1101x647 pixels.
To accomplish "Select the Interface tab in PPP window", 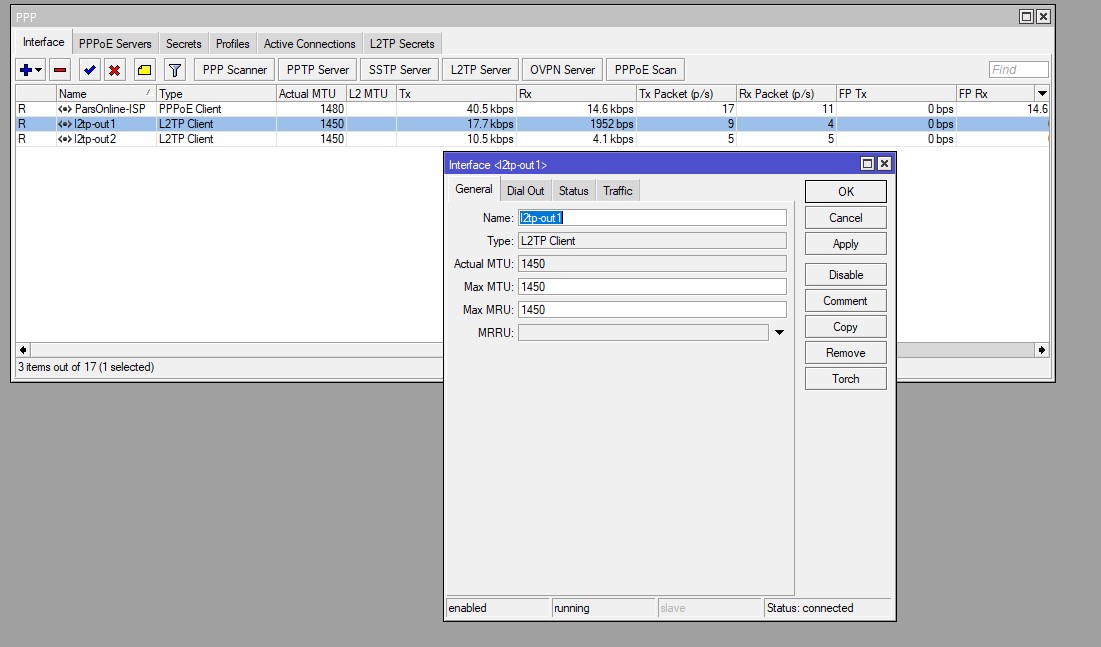I will tap(44, 42).
